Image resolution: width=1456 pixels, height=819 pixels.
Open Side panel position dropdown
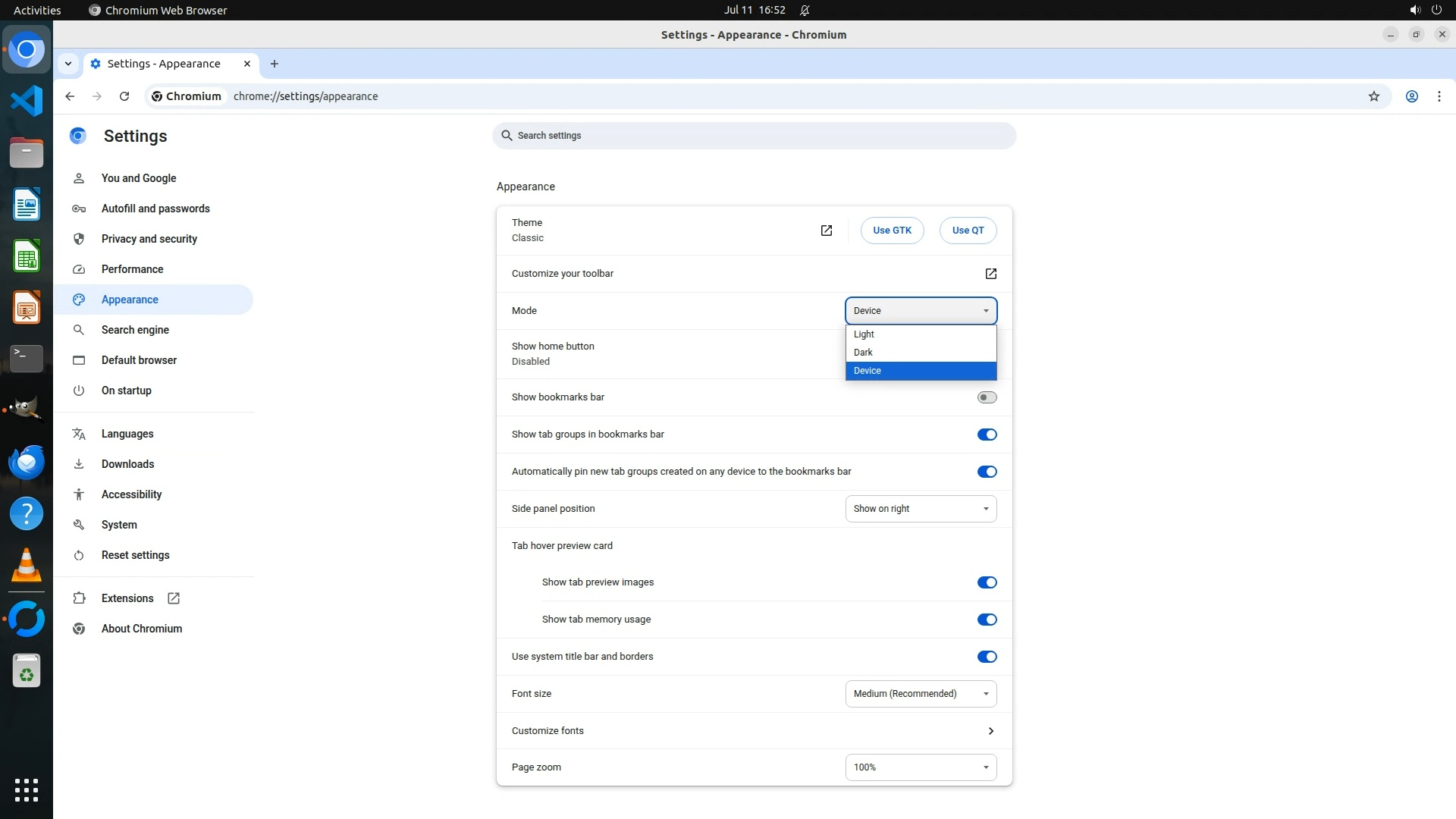click(x=921, y=509)
